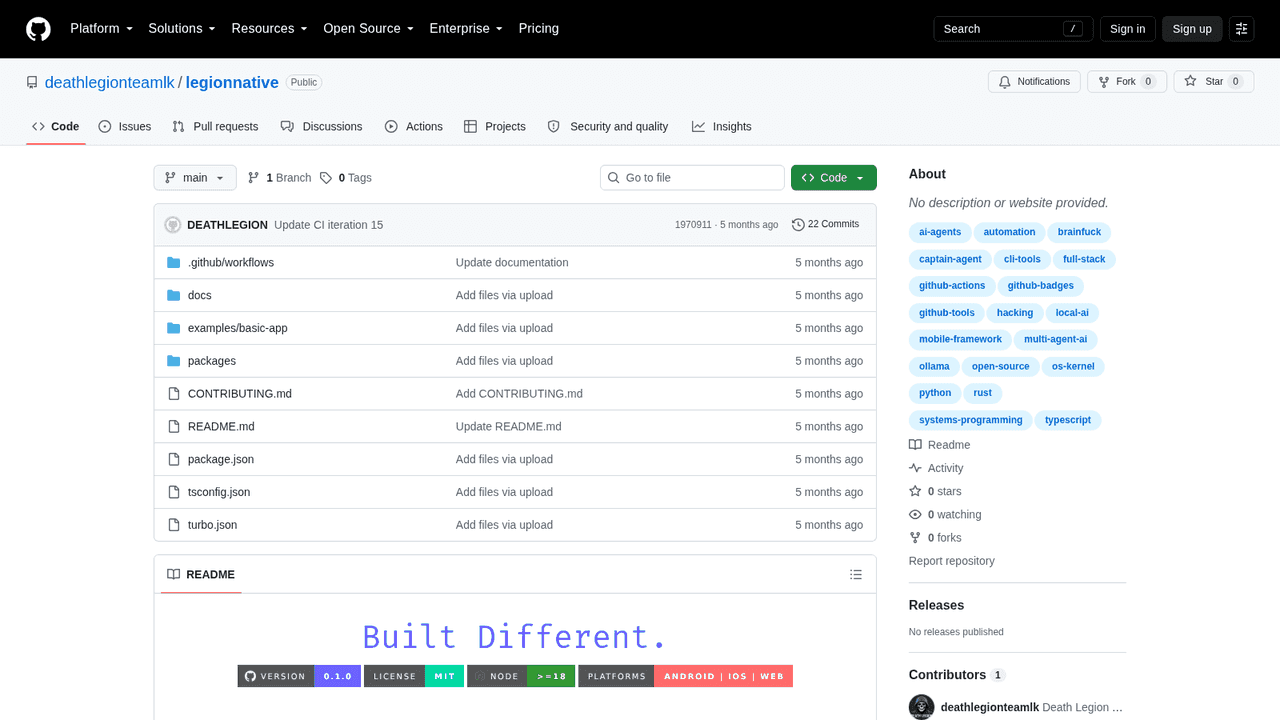Switch to the Issues tab

tap(125, 127)
